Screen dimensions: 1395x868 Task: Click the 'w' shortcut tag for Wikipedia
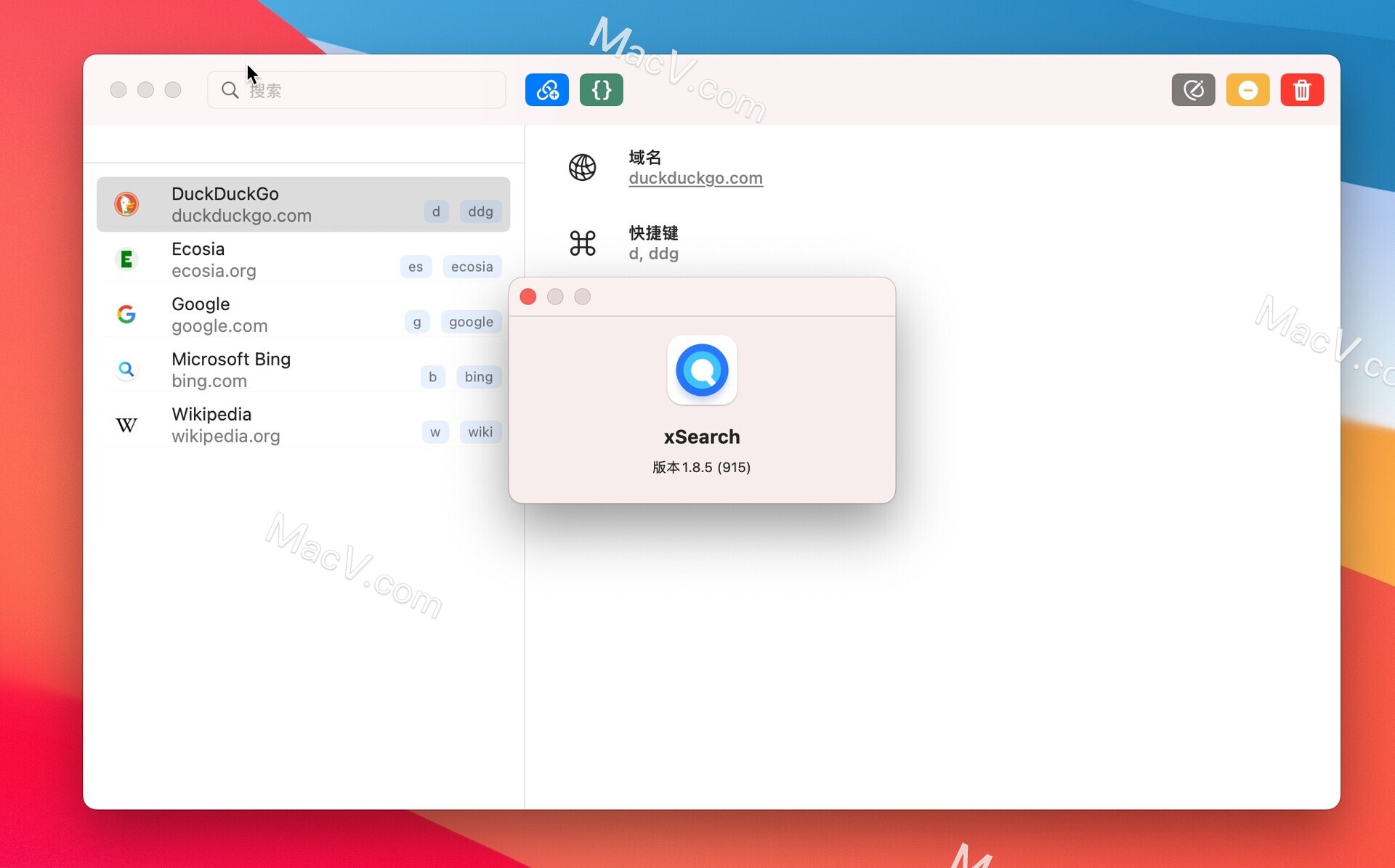point(435,432)
